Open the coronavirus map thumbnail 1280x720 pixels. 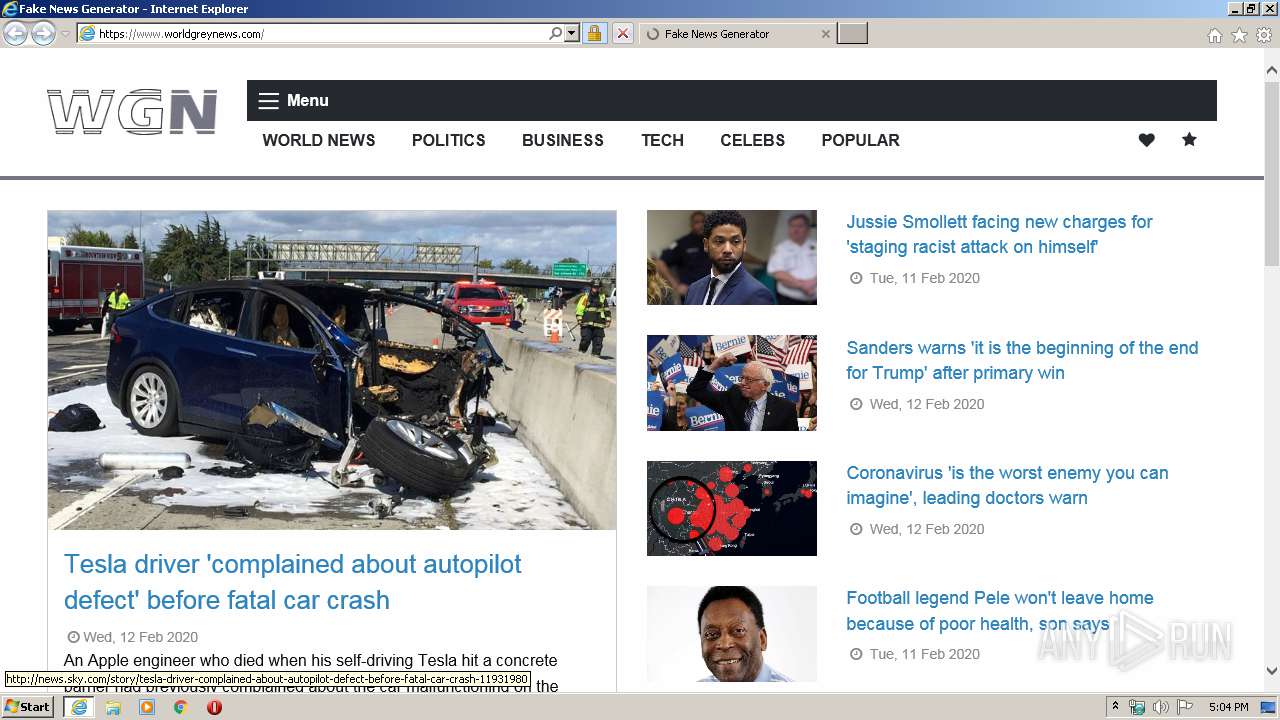coord(732,508)
